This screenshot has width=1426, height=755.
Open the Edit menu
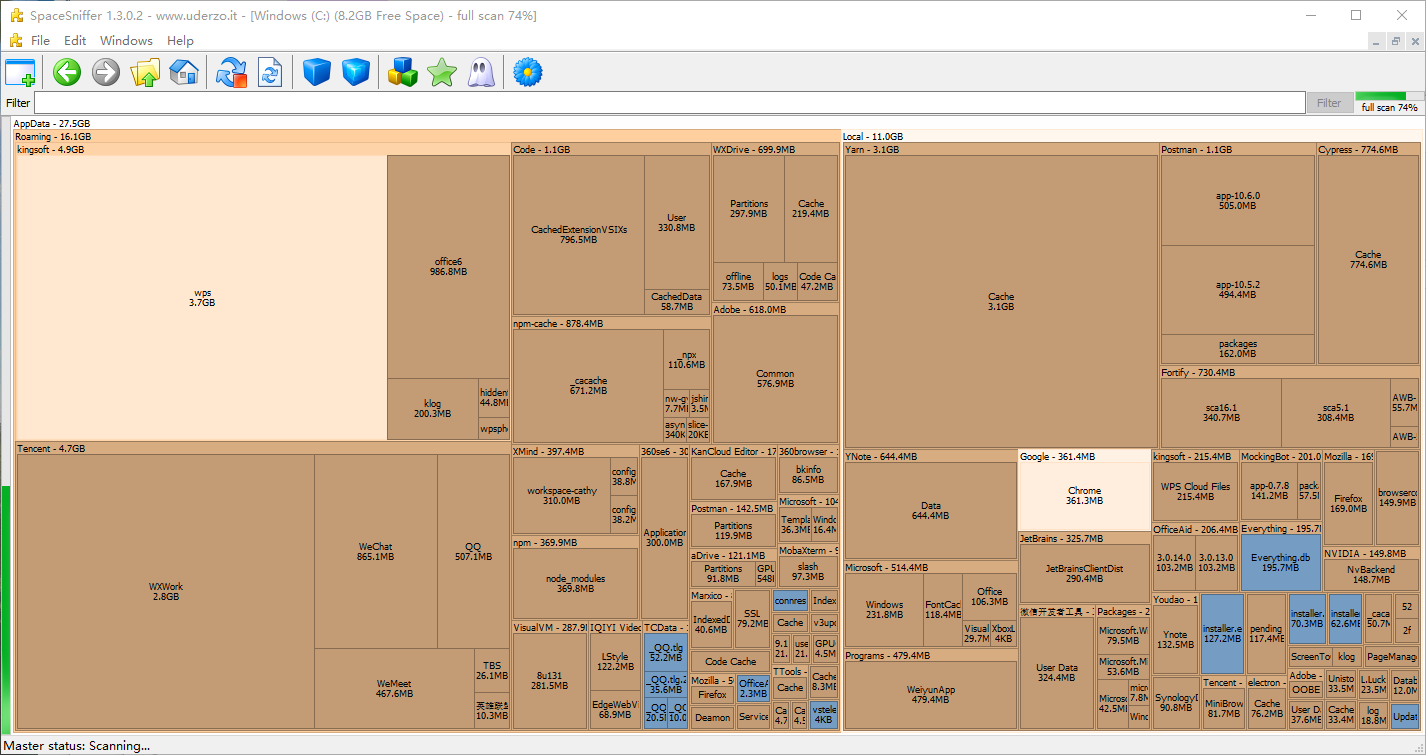pos(75,40)
